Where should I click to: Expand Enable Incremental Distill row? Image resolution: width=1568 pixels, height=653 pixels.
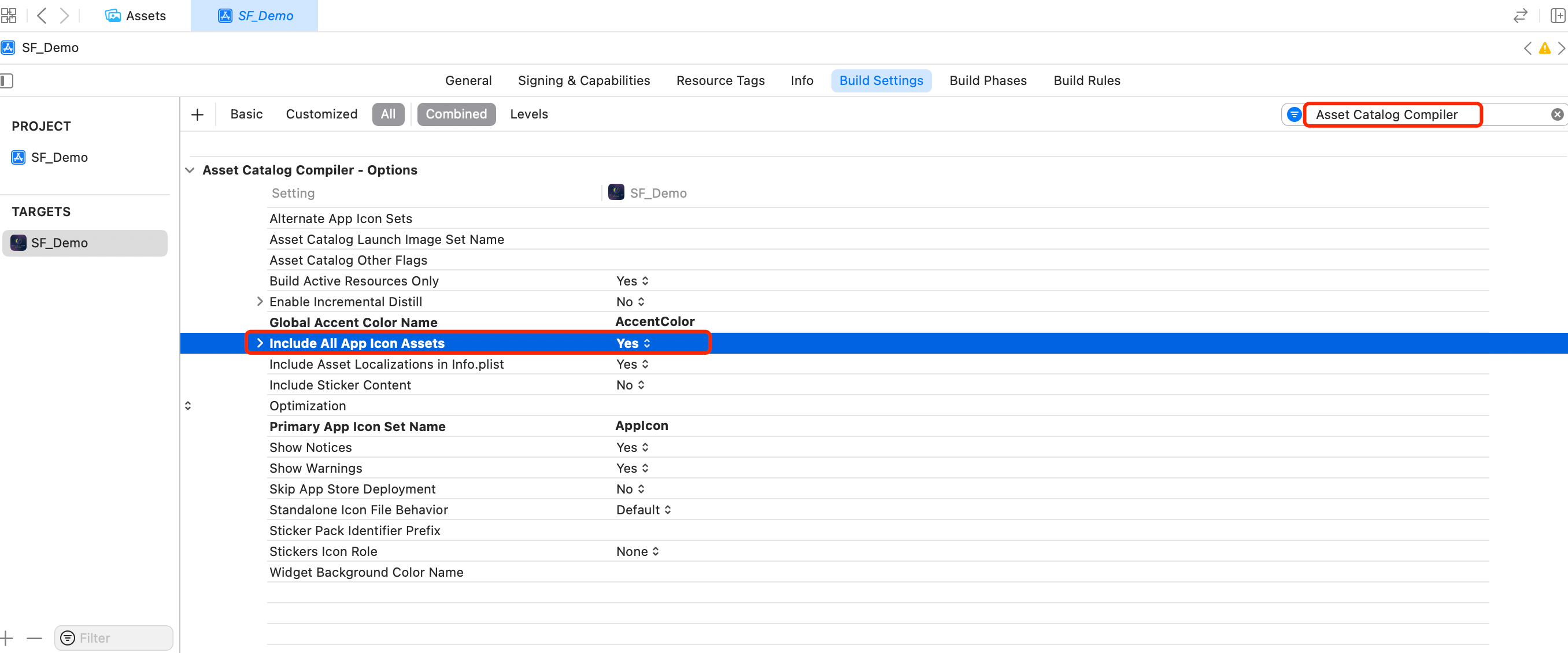point(260,302)
